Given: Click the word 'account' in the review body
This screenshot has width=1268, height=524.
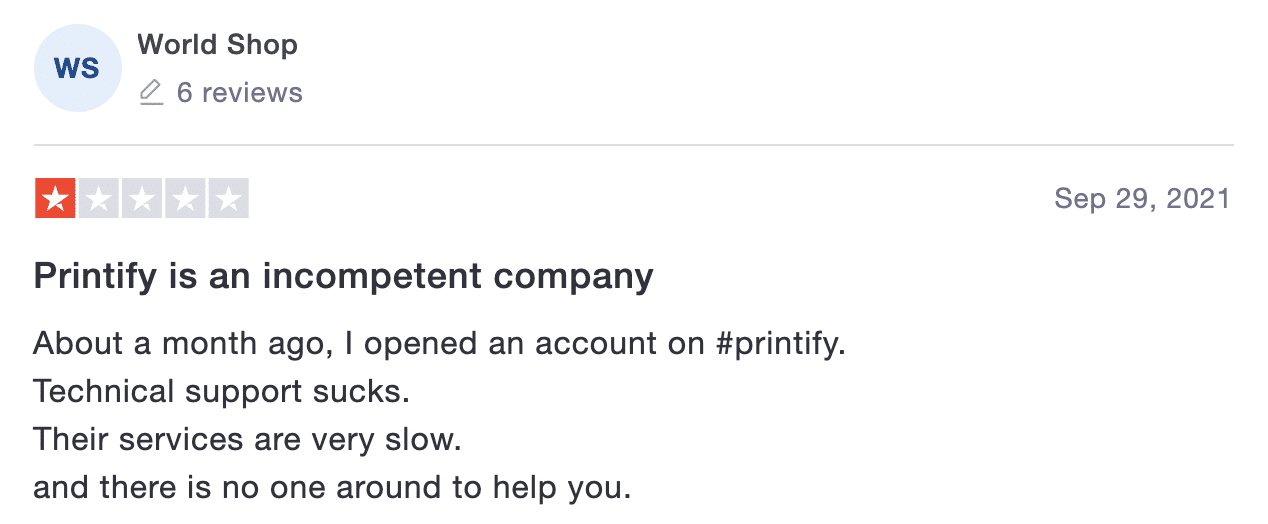Looking at the screenshot, I should coord(596,344).
